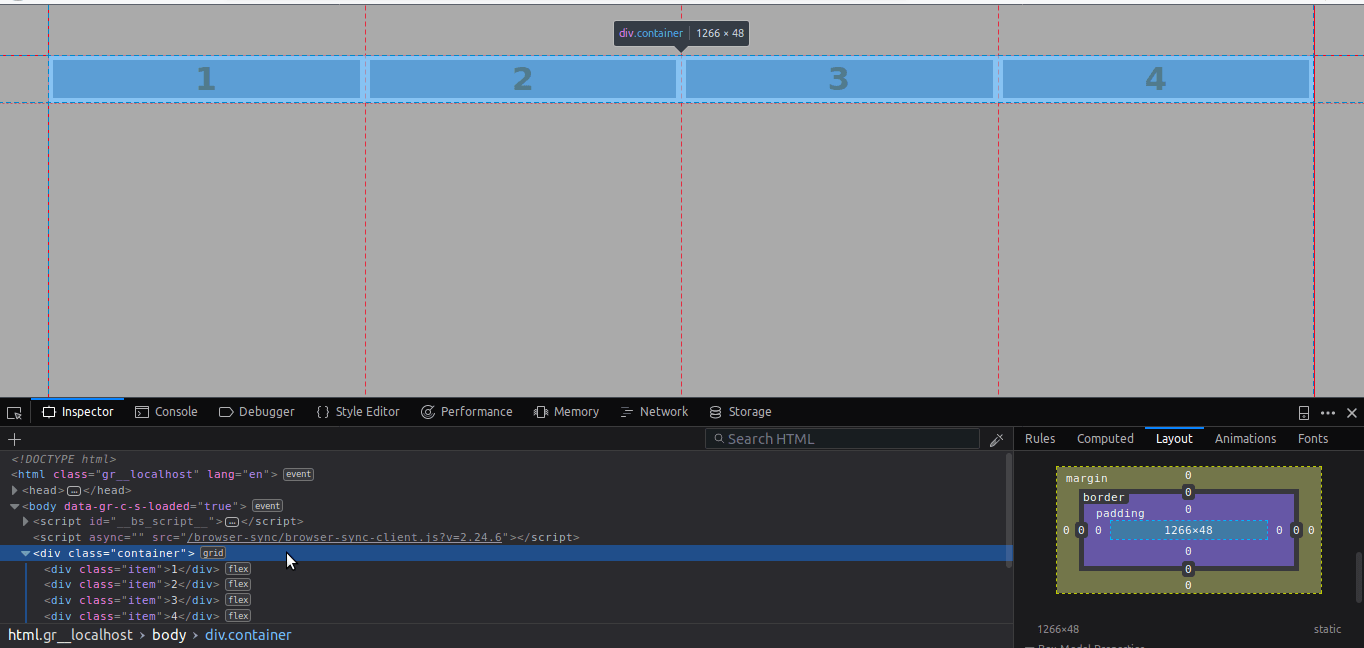The height and width of the screenshot is (648, 1364).
Task: Open the Fonts sidebar tab
Action: coord(1313,439)
